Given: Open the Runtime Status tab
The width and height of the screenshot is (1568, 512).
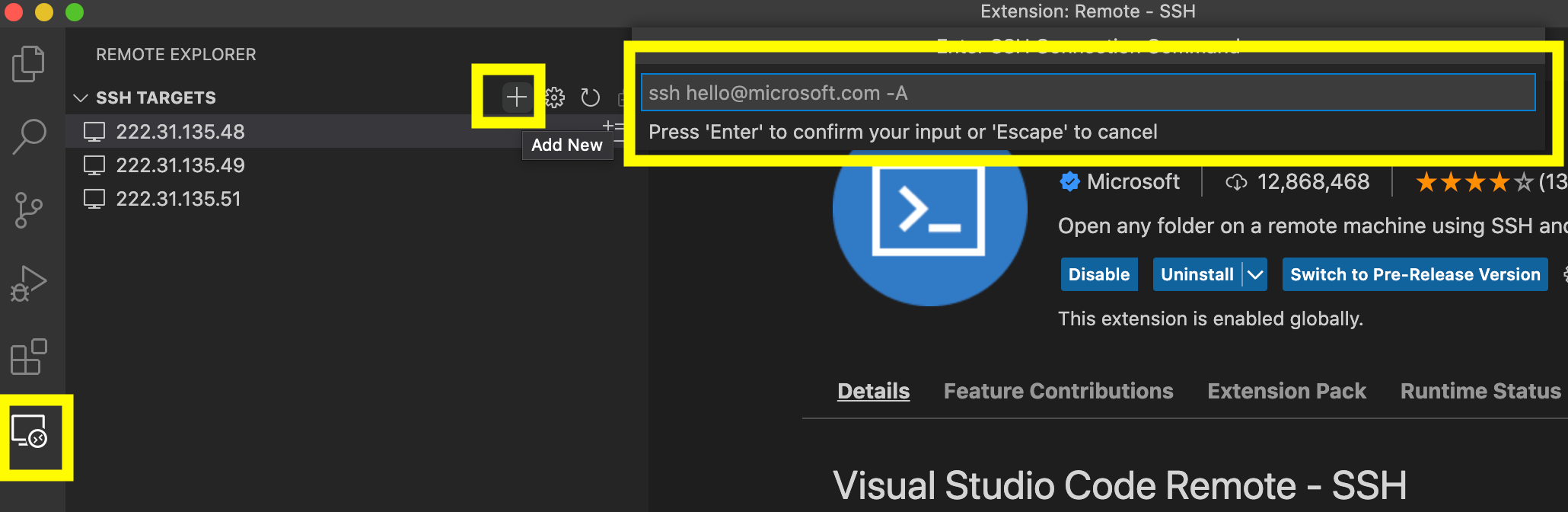Looking at the screenshot, I should click(x=1480, y=391).
